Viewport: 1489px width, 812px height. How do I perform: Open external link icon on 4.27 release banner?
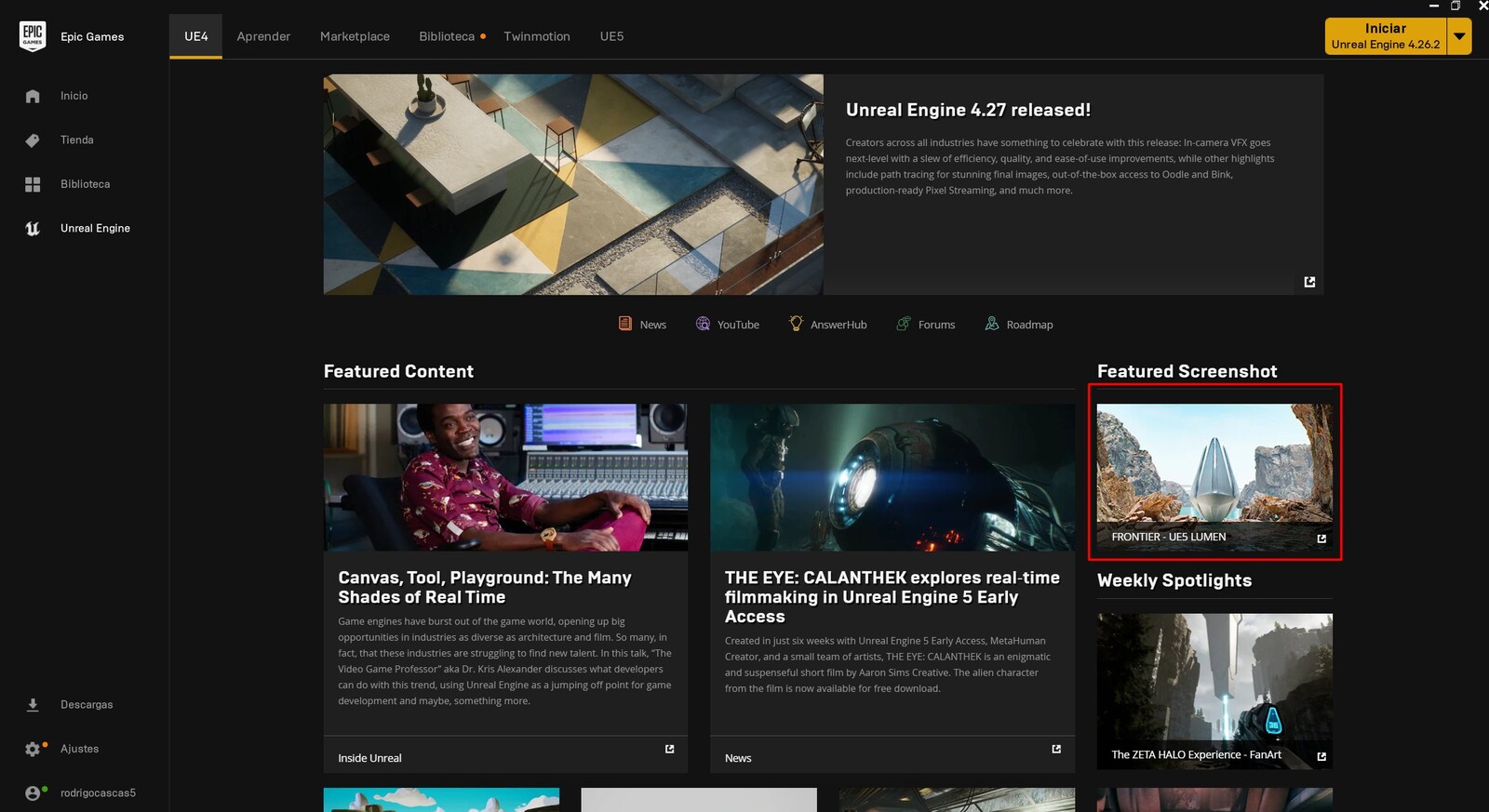click(x=1309, y=282)
